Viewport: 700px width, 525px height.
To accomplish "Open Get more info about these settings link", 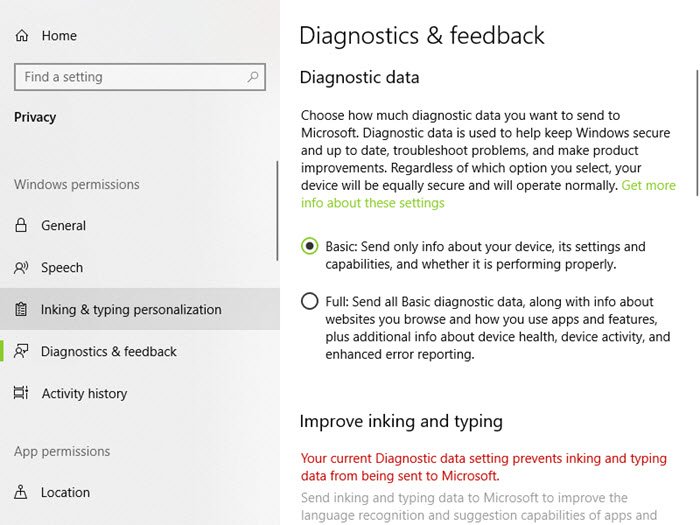I will click(372, 203).
